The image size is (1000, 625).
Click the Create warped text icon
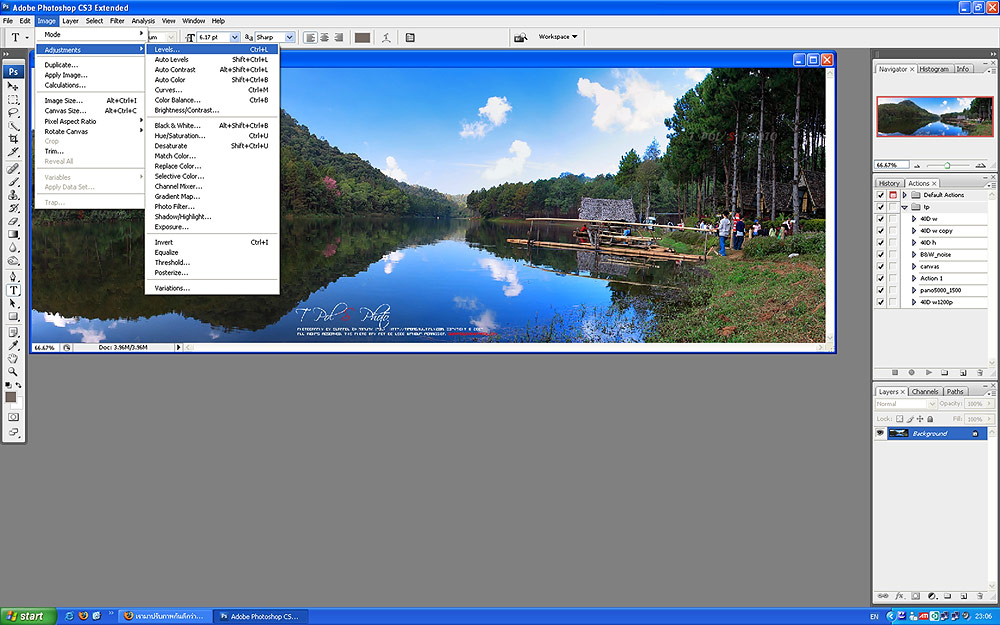(x=385, y=37)
